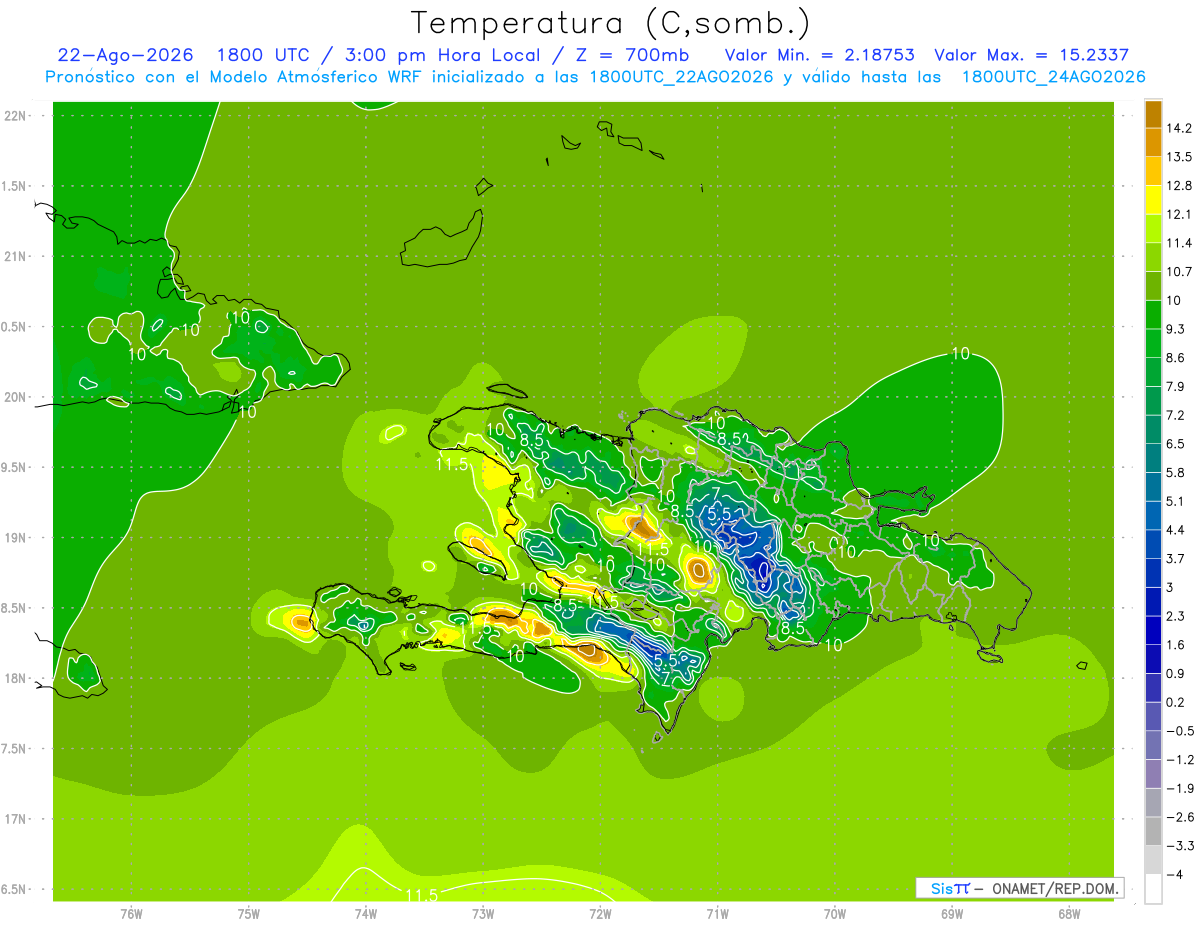
Task: Click the title "Temperatura (C,somb.)"
Action: point(610,22)
